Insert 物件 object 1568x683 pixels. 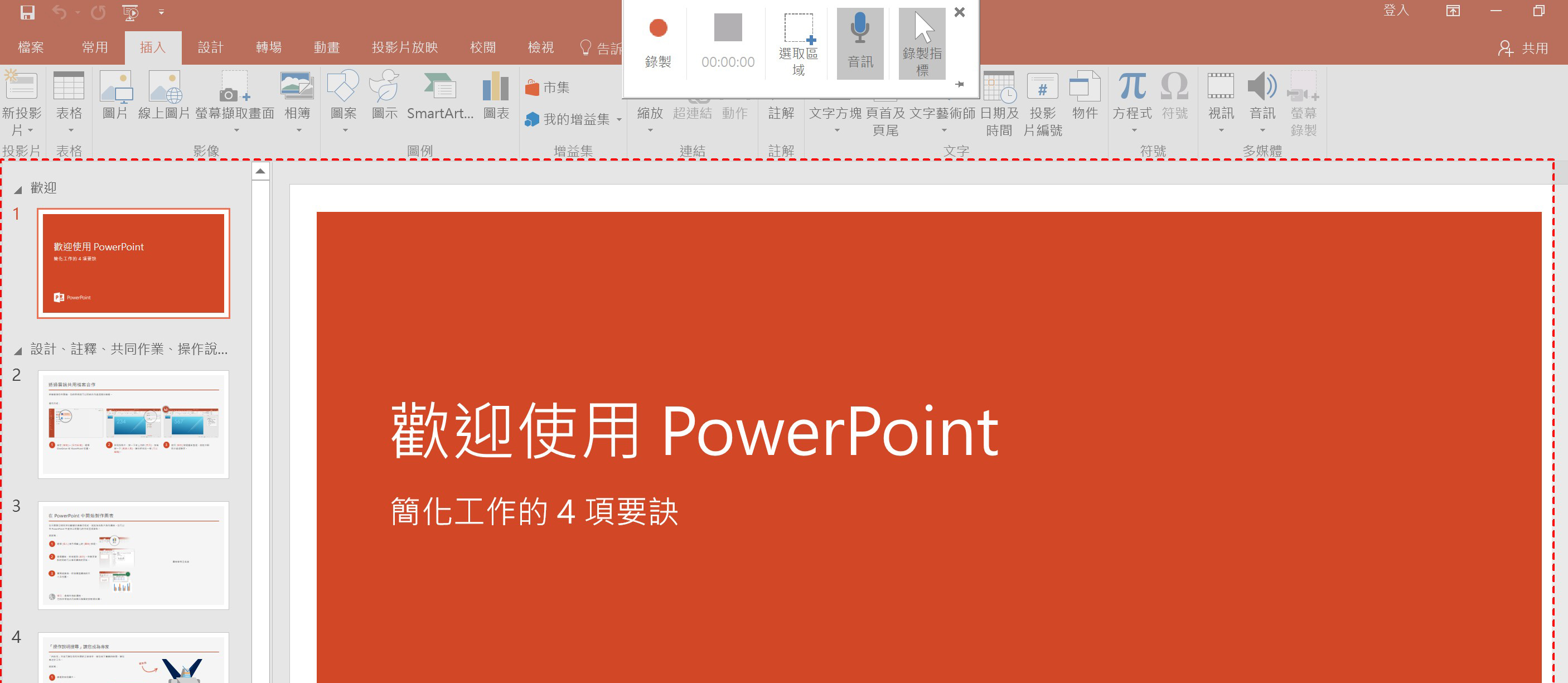tap(1085, 94)
